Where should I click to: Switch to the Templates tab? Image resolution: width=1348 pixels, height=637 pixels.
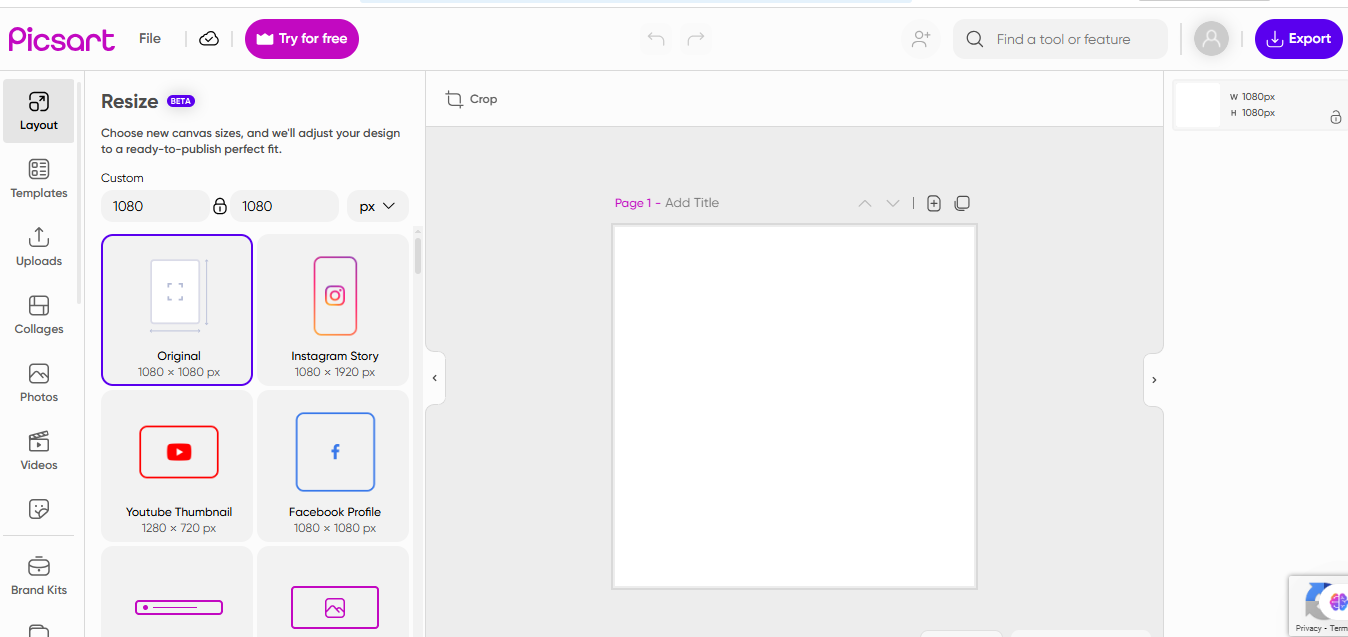[39, 179]
